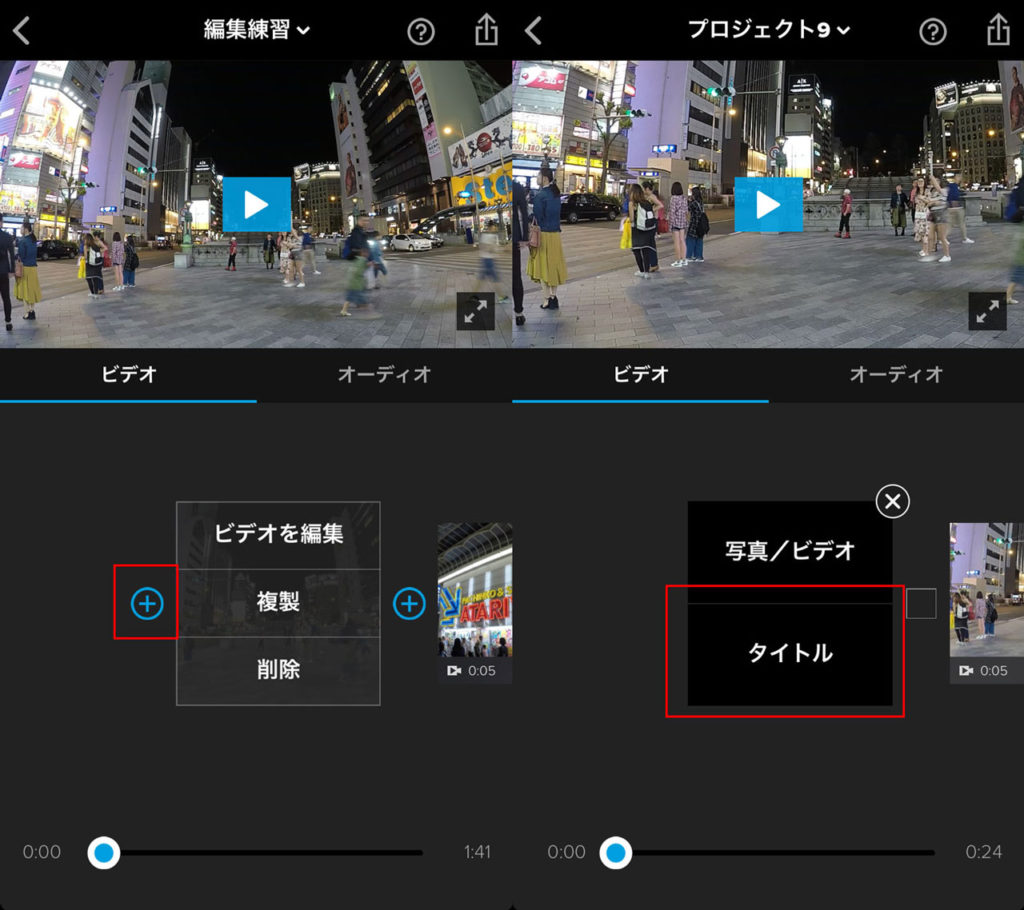
Task: Share the 編集練習 project using the export icon
Action: [486, 31]
